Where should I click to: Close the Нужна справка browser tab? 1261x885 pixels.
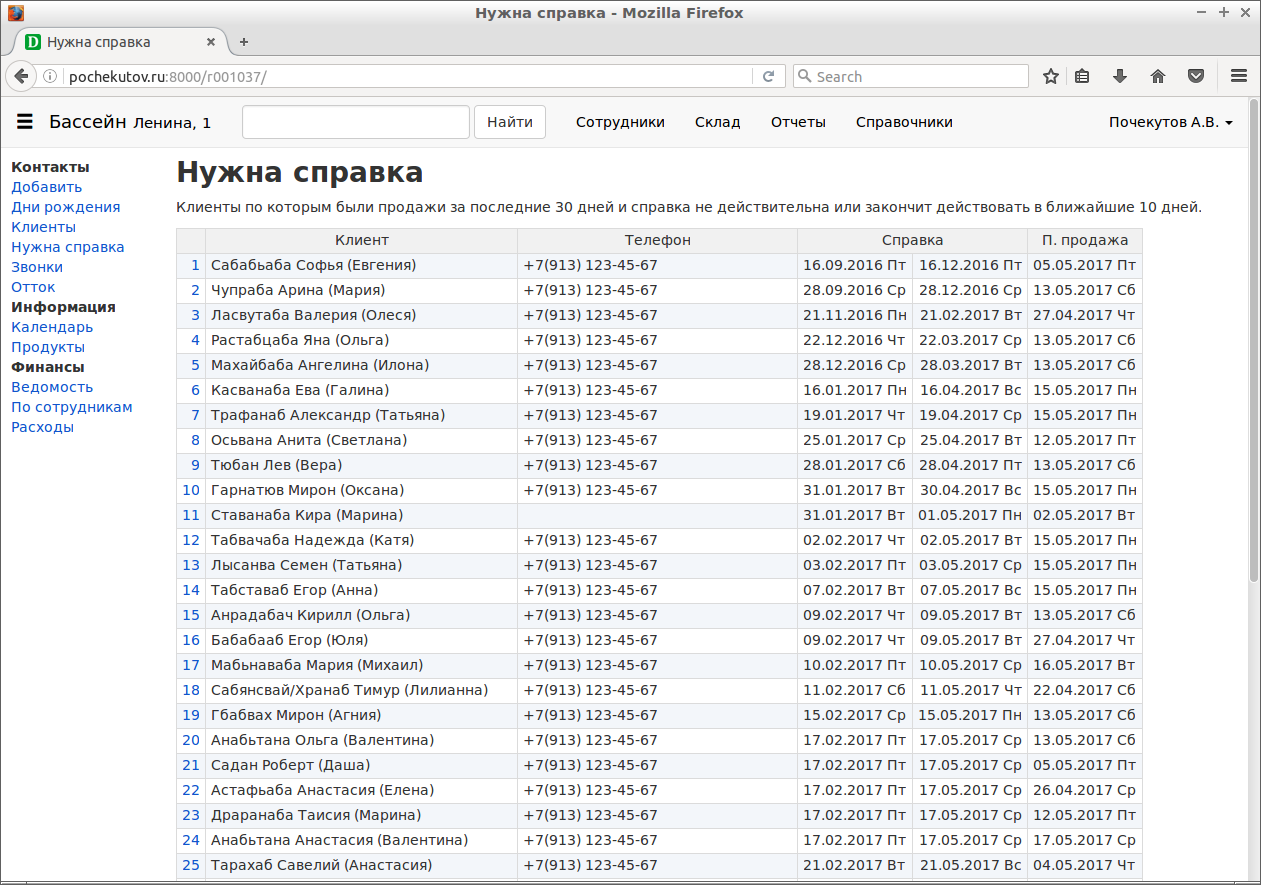[x=211, y=42]
